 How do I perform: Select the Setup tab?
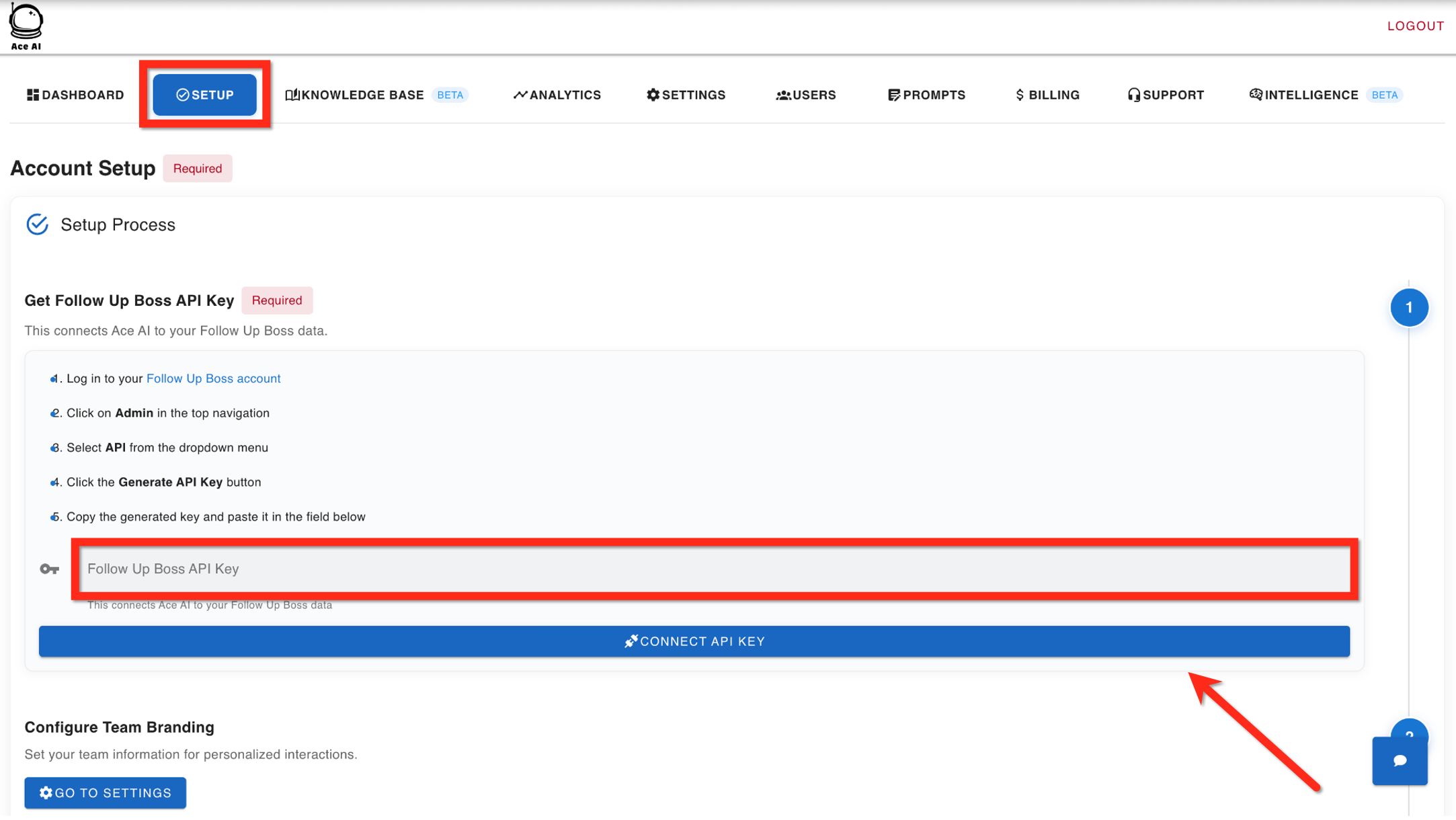(x=205, y=95)
